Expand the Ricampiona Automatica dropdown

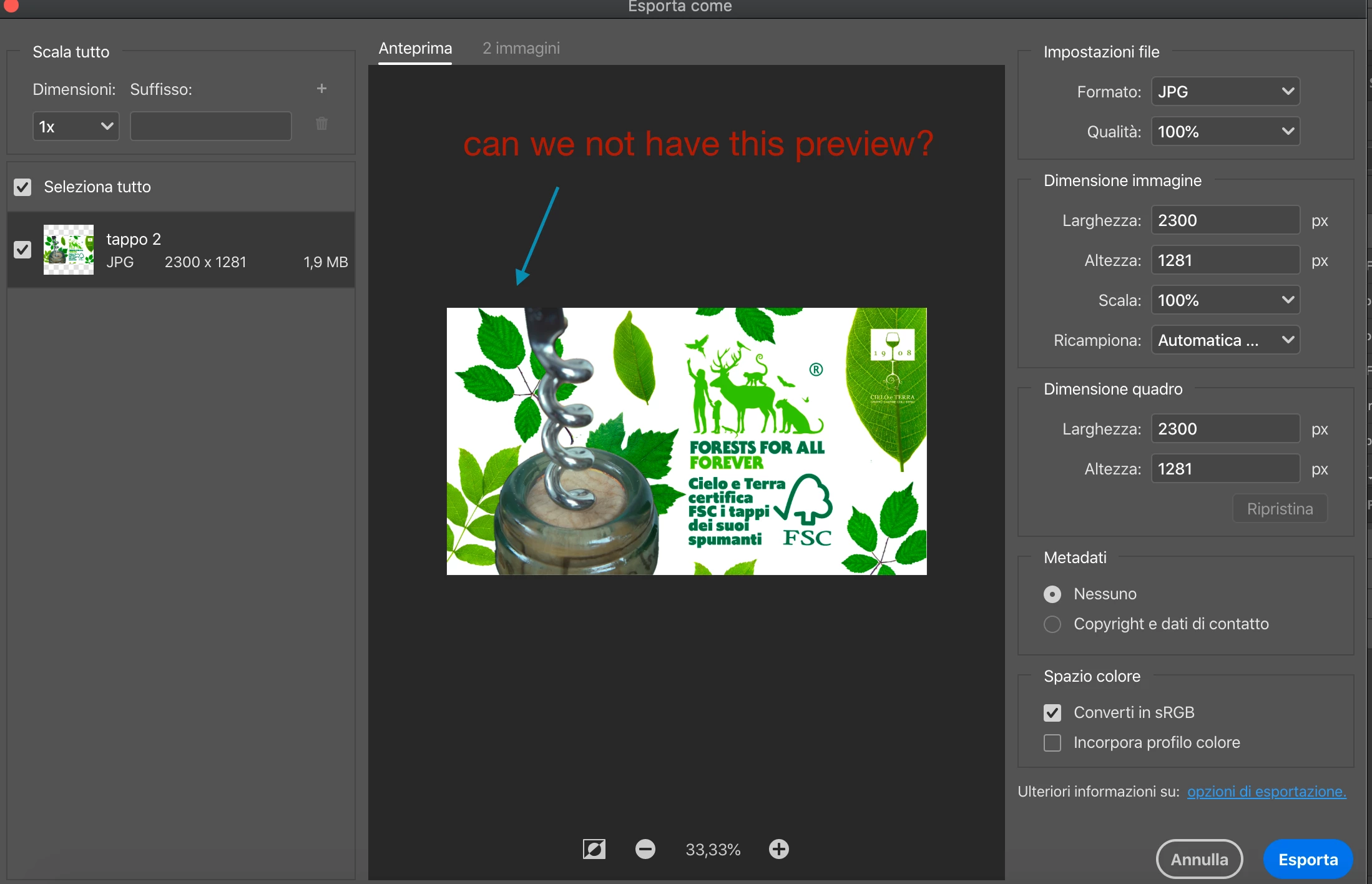coord(1225,340)
